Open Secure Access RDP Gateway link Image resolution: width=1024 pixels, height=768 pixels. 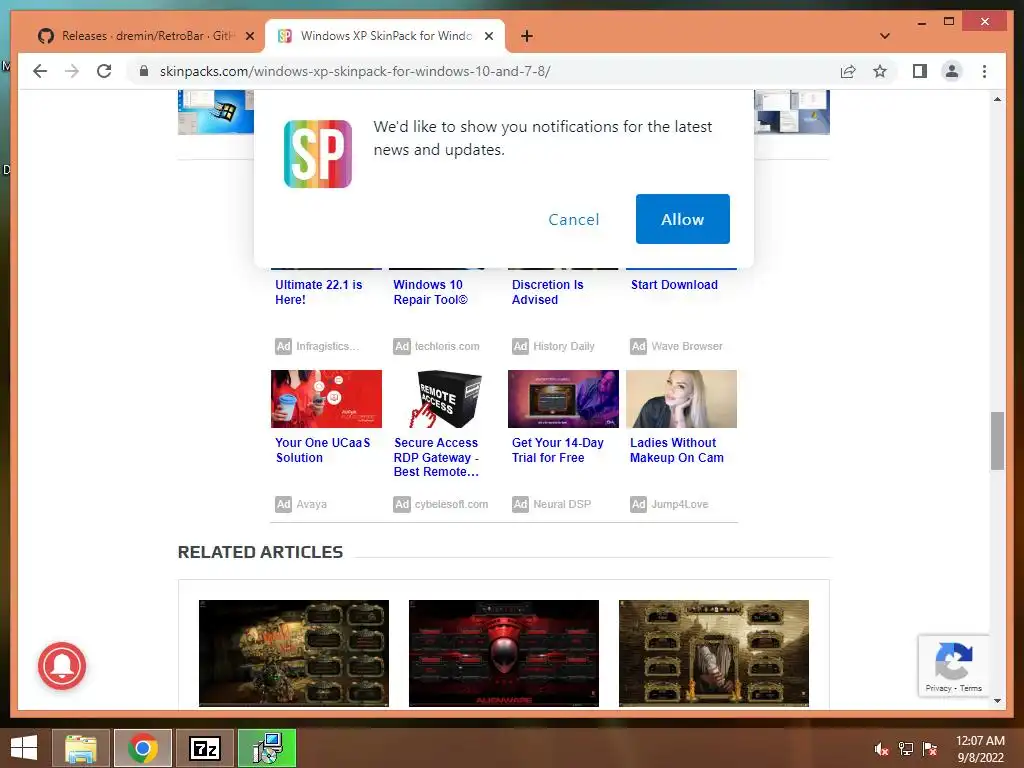436,457
